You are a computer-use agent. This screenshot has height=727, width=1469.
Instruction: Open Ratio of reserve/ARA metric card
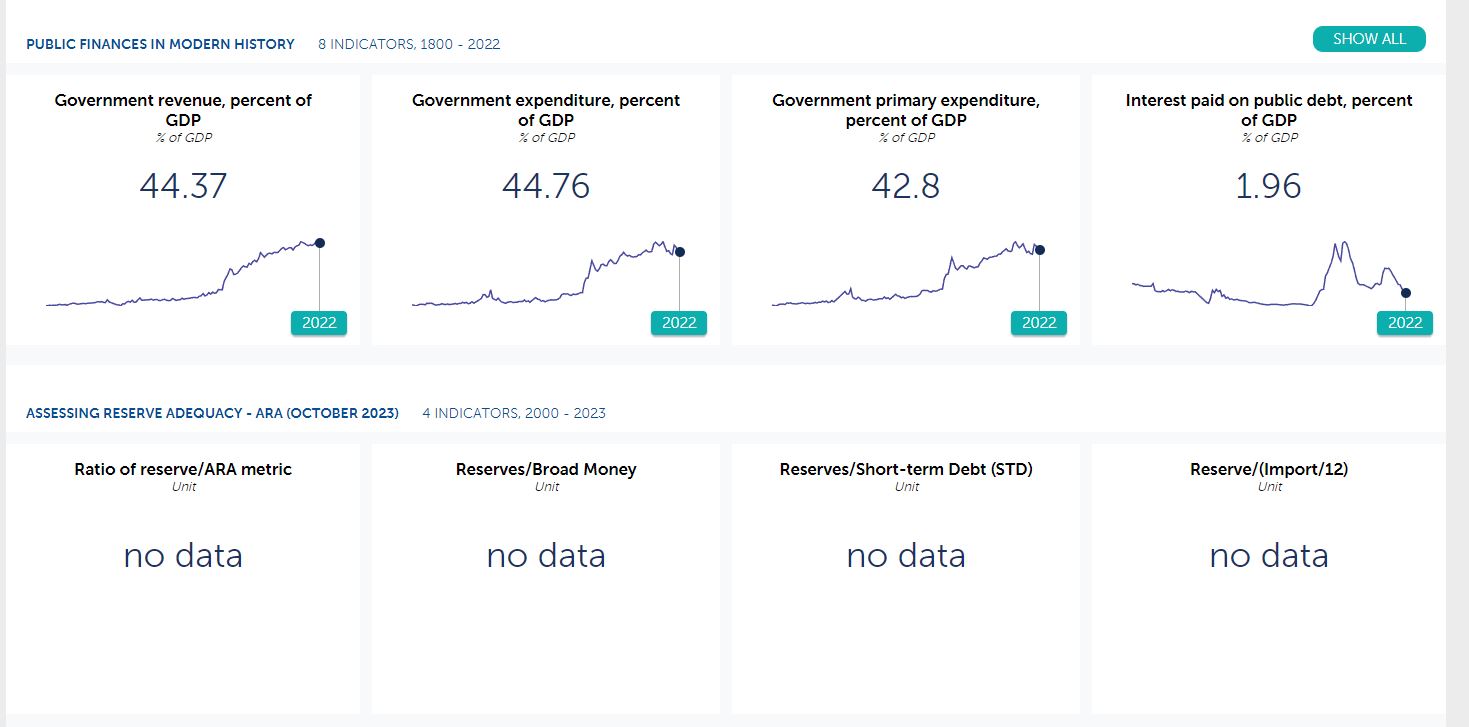[183, 469]
